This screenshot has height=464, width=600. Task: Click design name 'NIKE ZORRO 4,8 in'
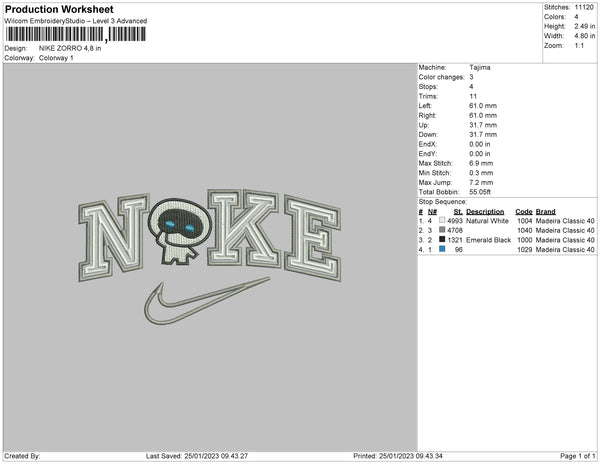pyautogui.click(x=70, y=48)
